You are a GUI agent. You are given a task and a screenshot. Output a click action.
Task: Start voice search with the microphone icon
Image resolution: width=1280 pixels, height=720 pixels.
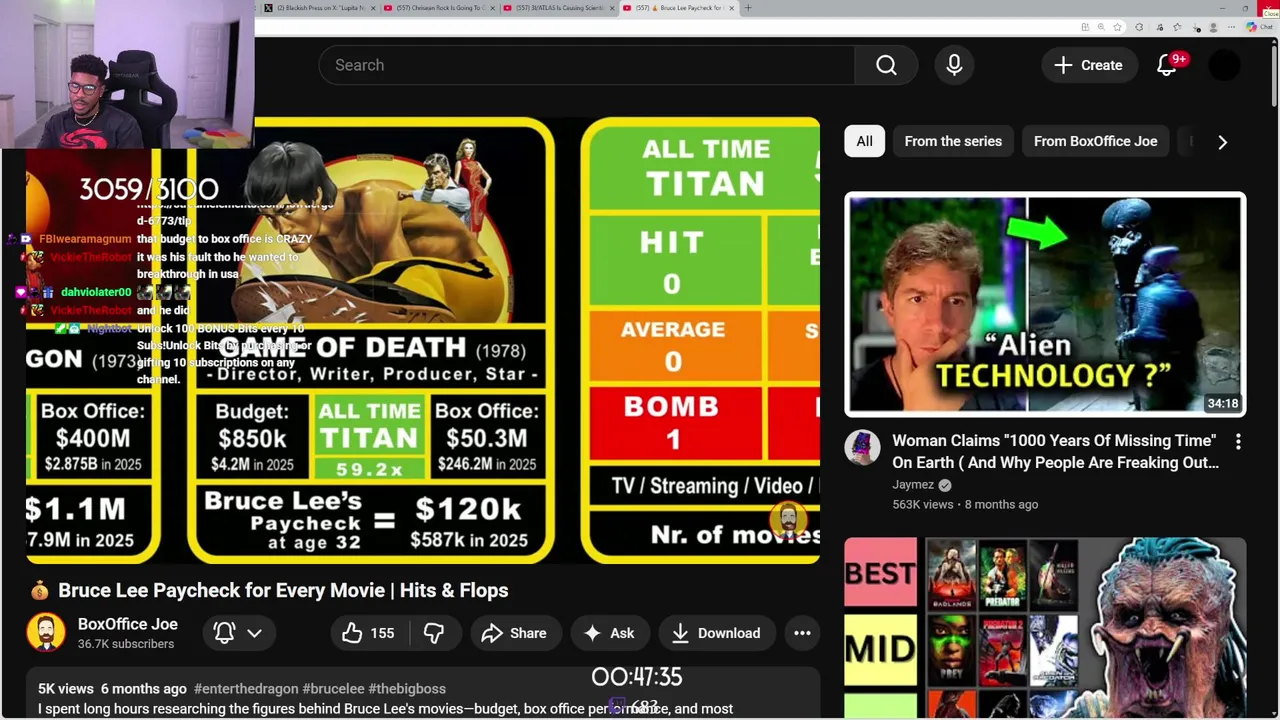(954, 65)
